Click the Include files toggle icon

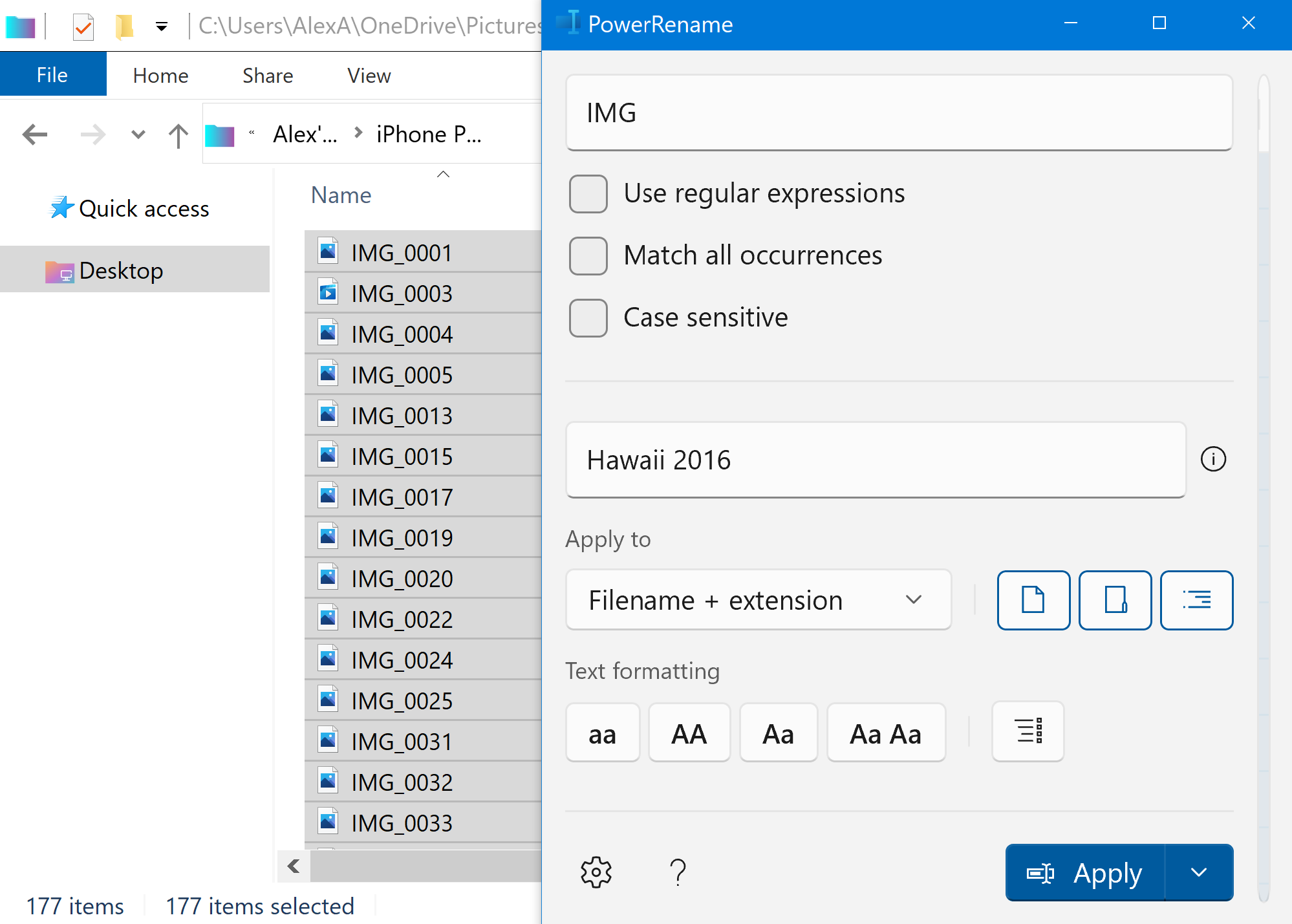(x=1033, y=600)
